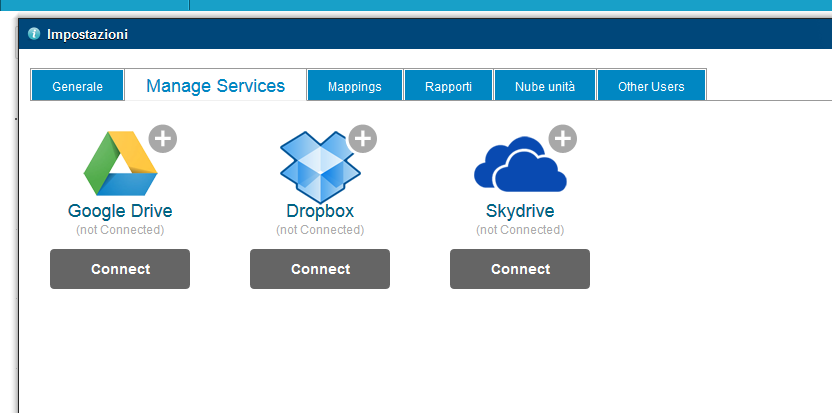Connect the Skydrive service

pyautogui.click(x=520, y=269)
